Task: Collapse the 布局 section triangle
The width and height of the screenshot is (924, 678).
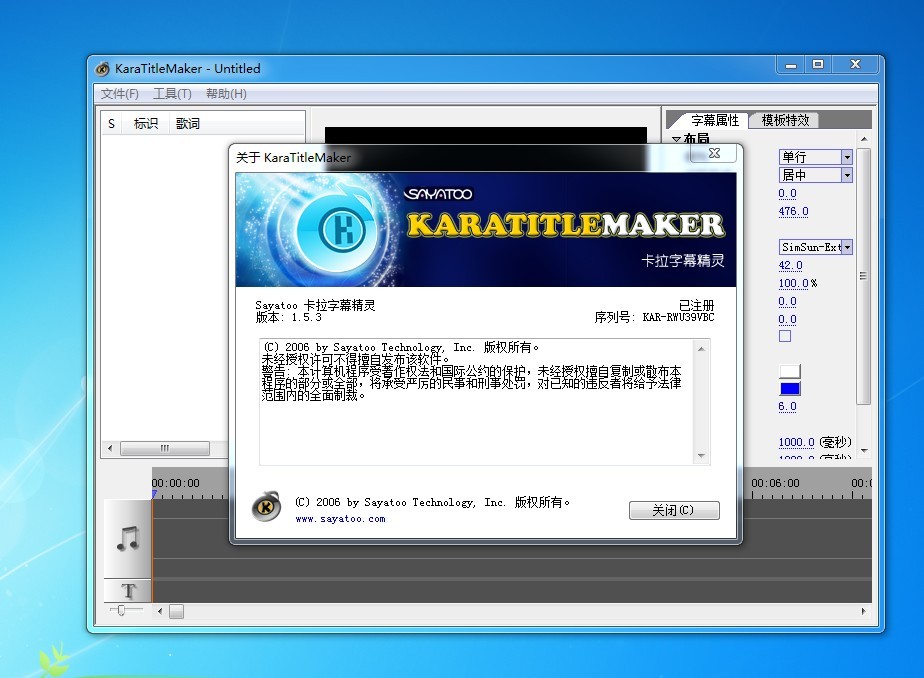Action: click(x=676, y=140)
